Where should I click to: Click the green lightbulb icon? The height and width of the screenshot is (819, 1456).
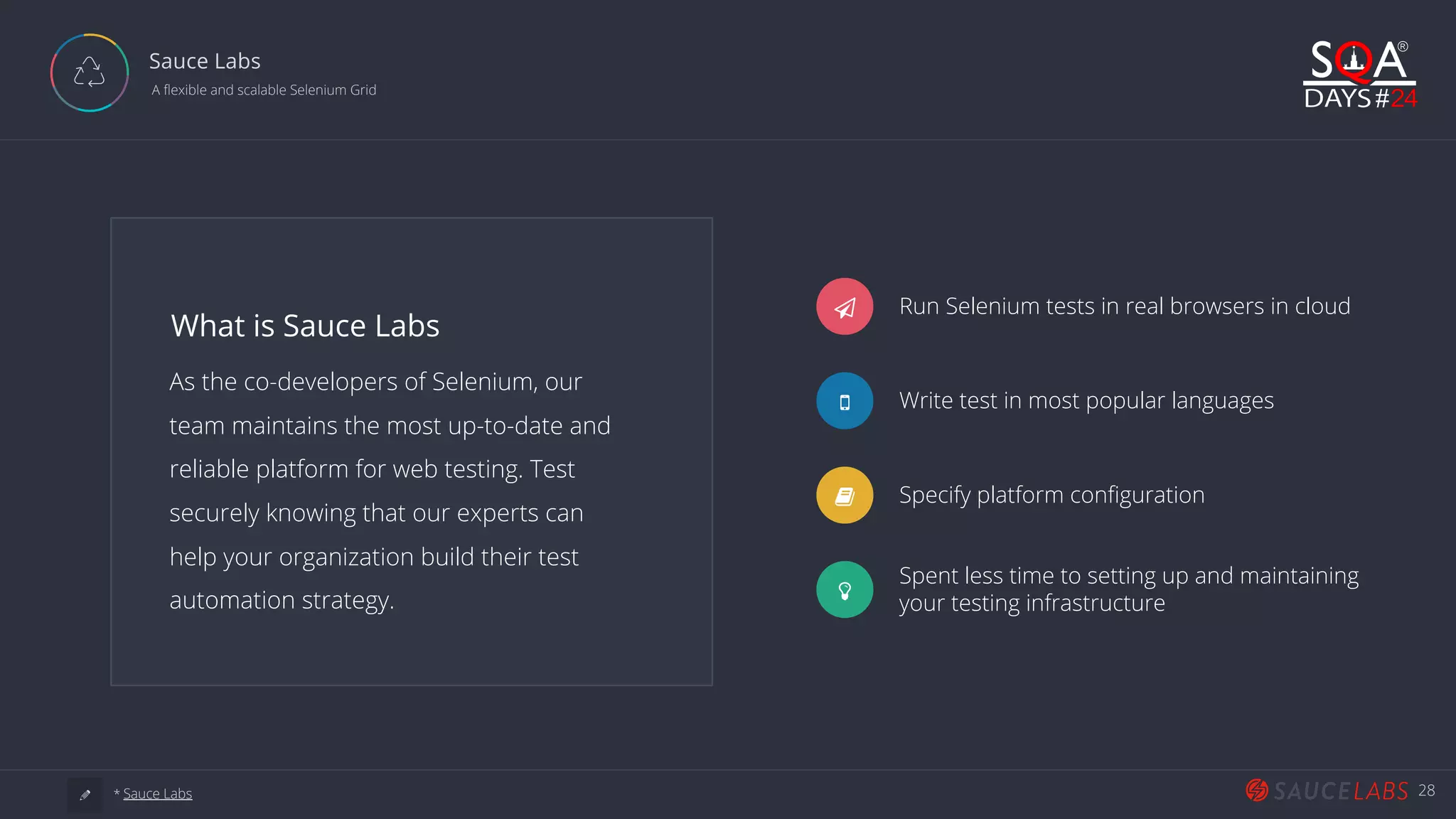click(x=845, y=590)
